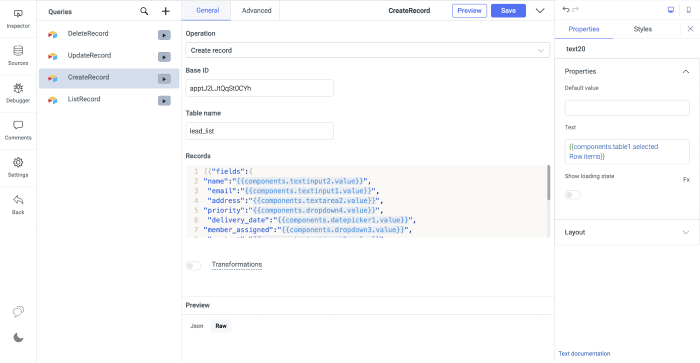Open the Settings panel
This screenshot has height=363, width=700.
pyautogui.click(x=18, y=167)
